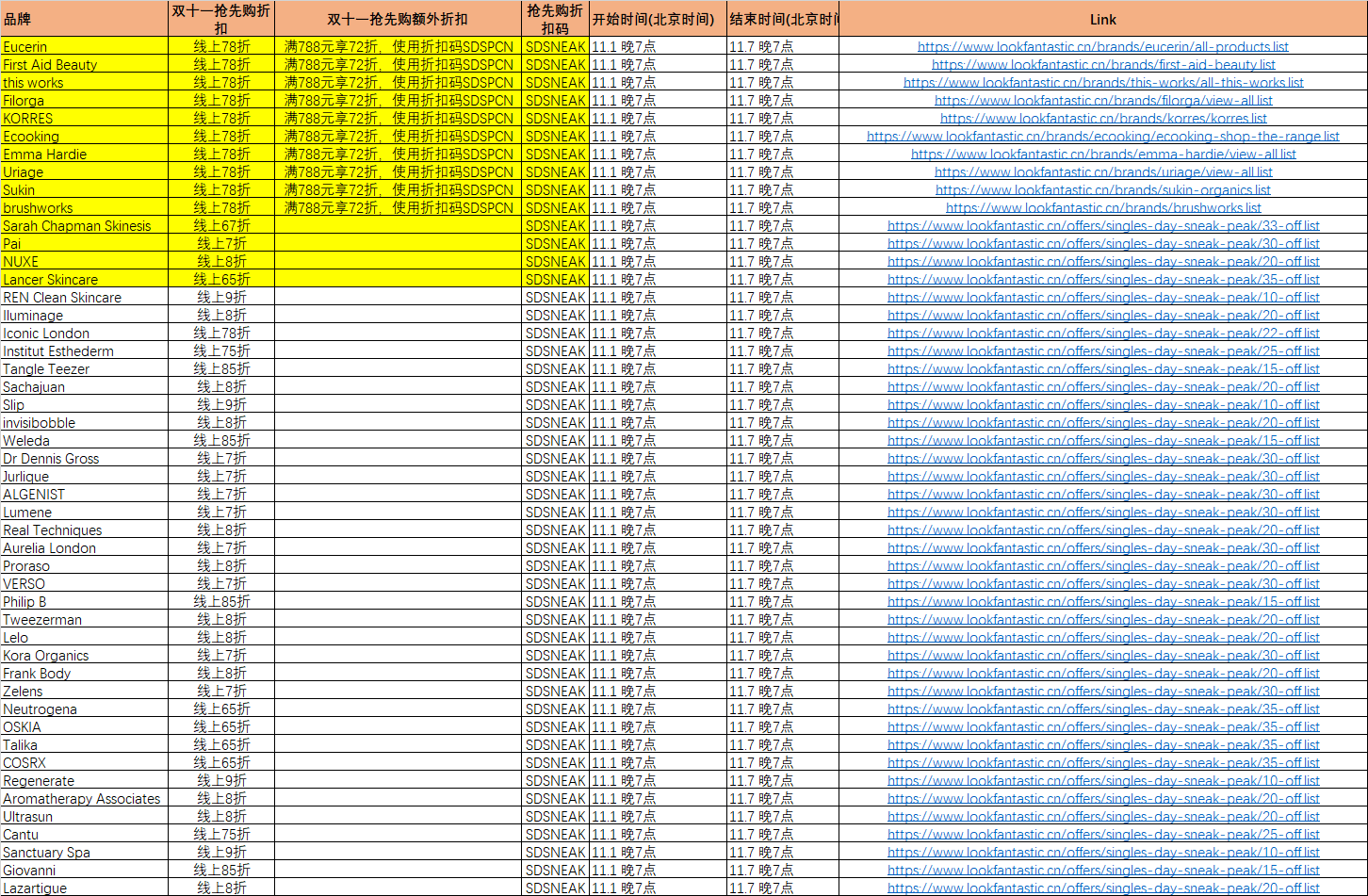Open the this-works brand link
Screen dimensions: 1368x896
coord(1103,82)
